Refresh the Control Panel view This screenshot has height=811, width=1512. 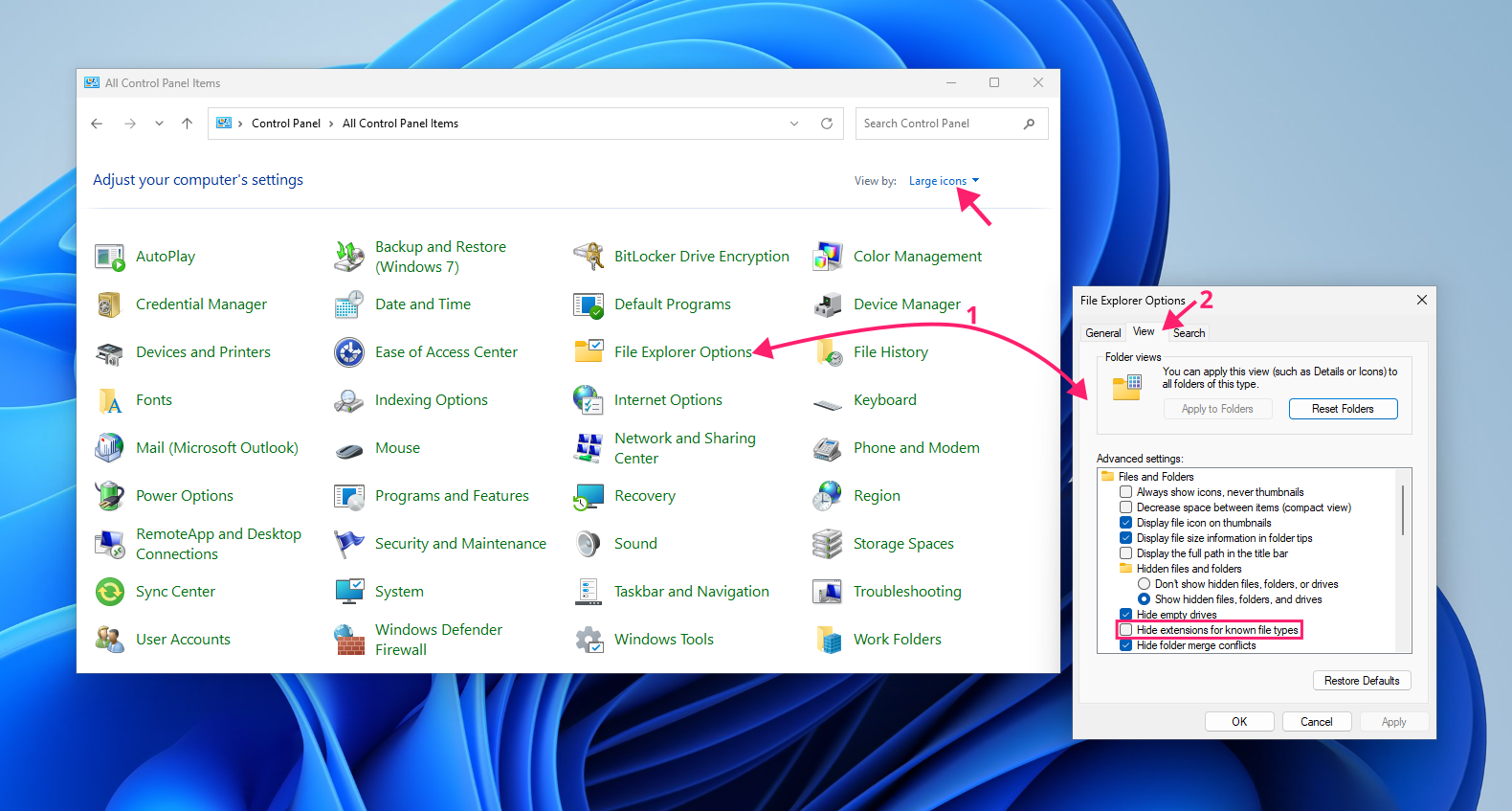(x=827, y=124)
